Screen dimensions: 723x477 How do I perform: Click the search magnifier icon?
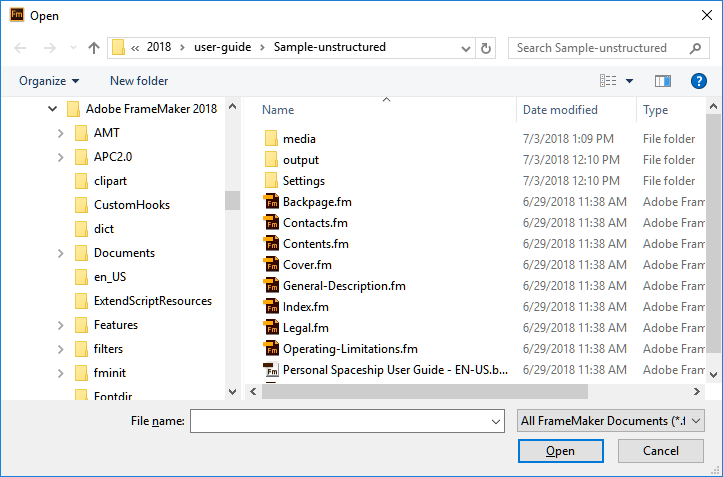tap(696, 47)
